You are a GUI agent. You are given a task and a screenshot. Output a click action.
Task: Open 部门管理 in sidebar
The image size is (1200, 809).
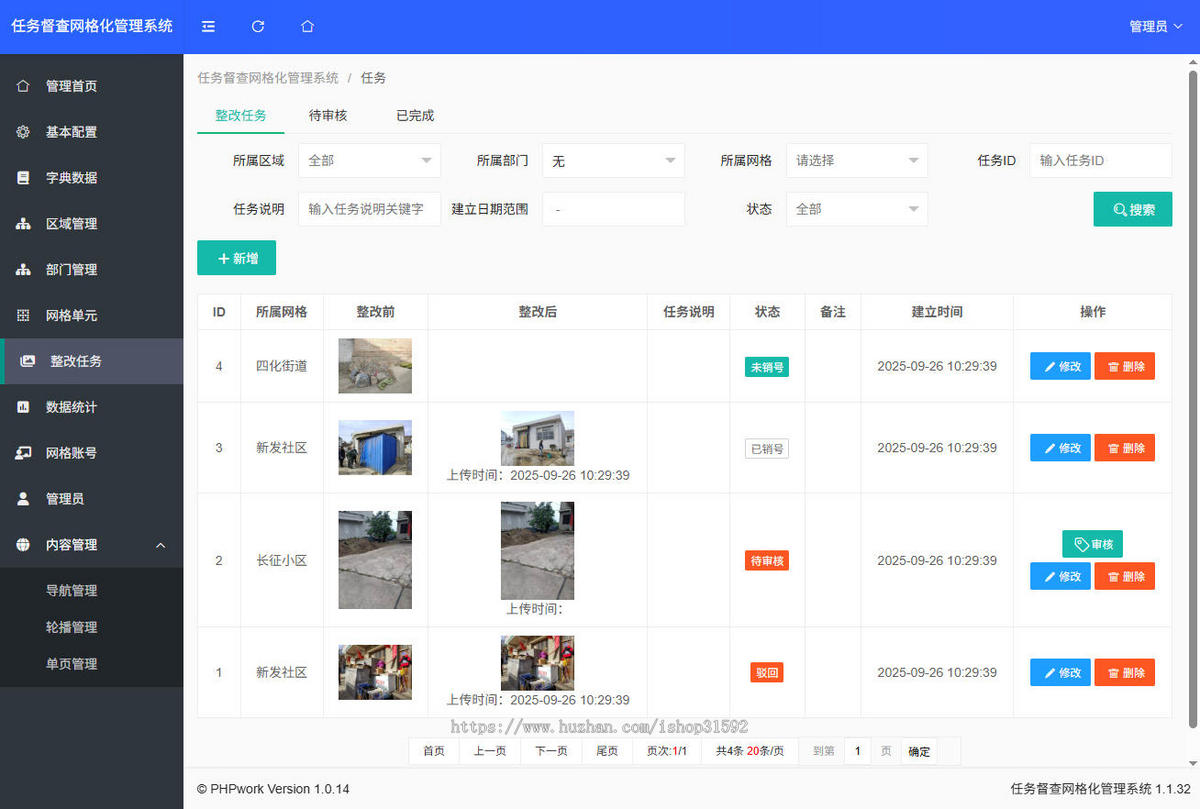92,270
